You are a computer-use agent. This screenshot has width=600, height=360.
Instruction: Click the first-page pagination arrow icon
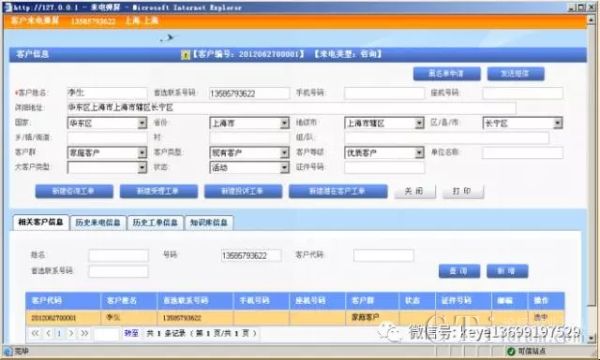[x=35, y=333]
